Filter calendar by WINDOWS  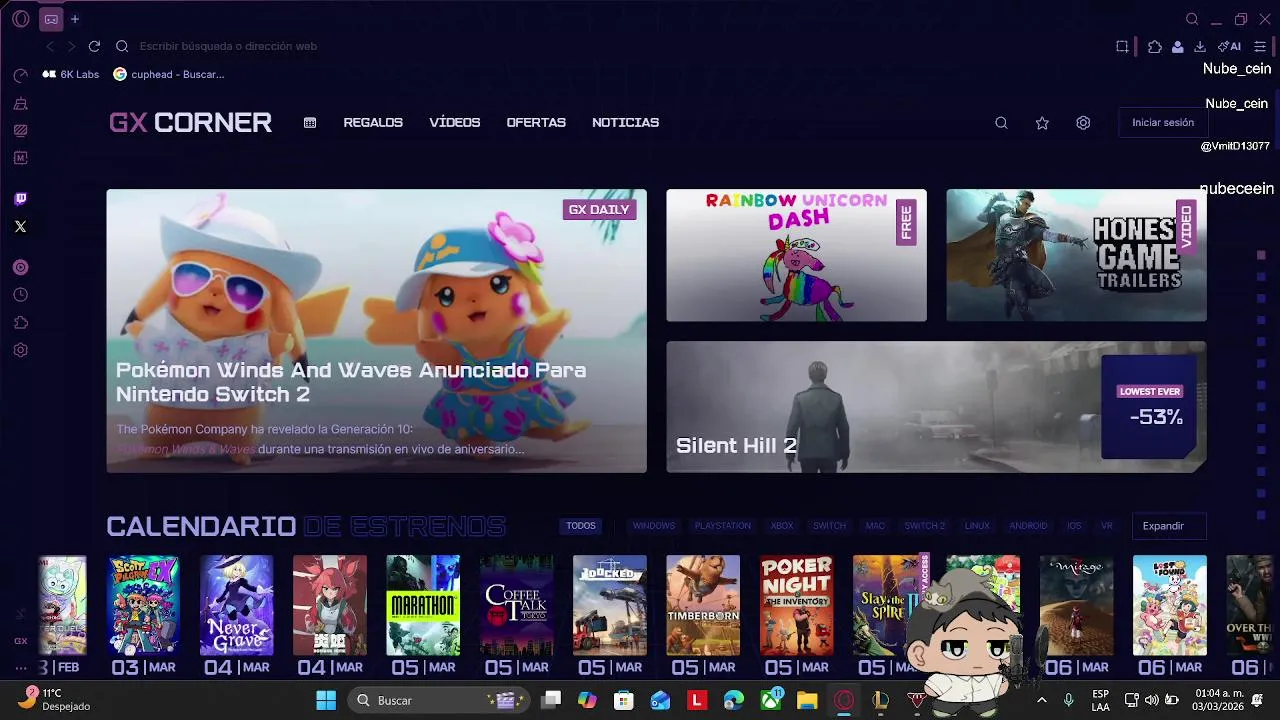(x=654, y=526)
